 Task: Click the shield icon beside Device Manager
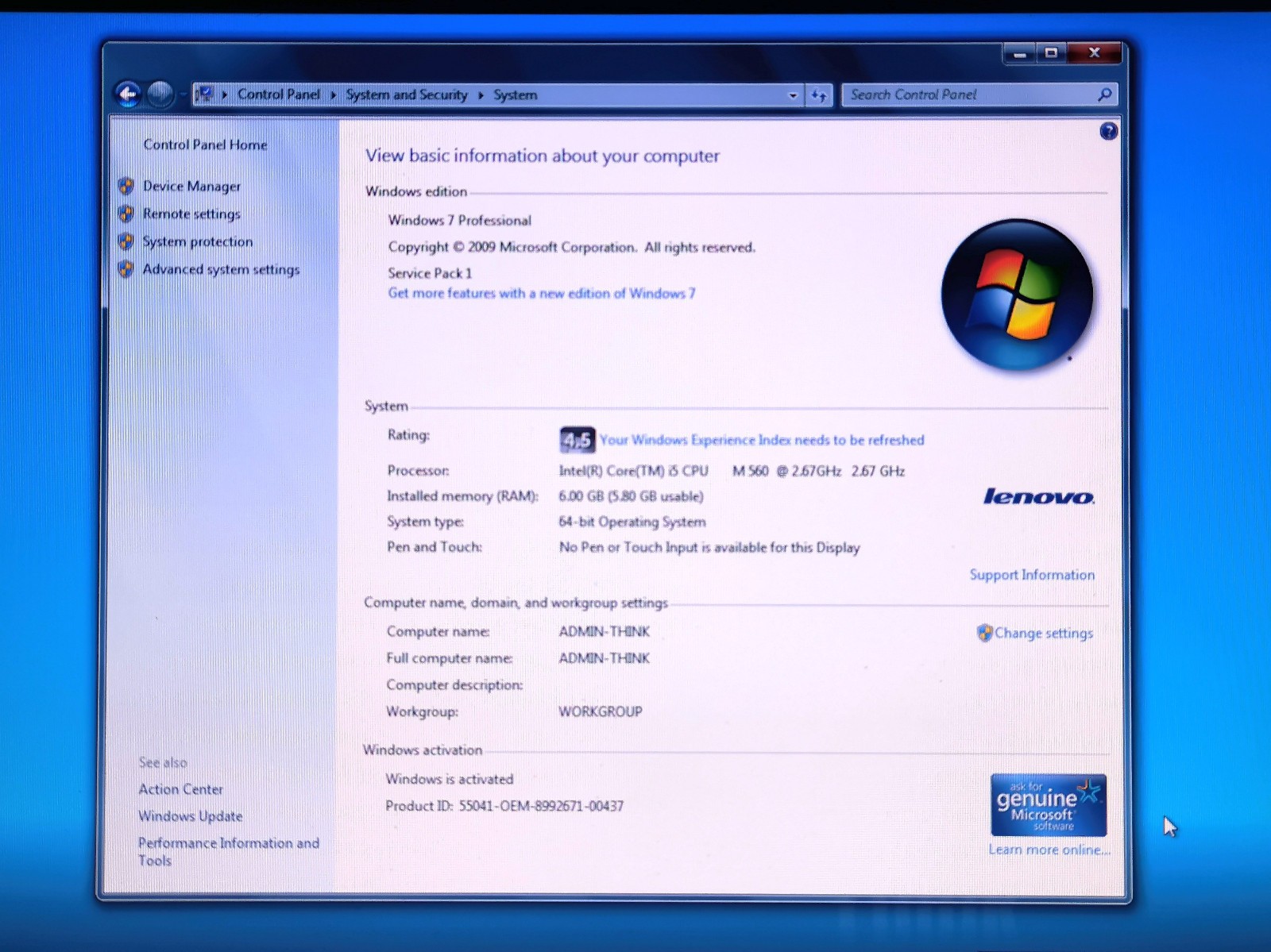point(126,186)
